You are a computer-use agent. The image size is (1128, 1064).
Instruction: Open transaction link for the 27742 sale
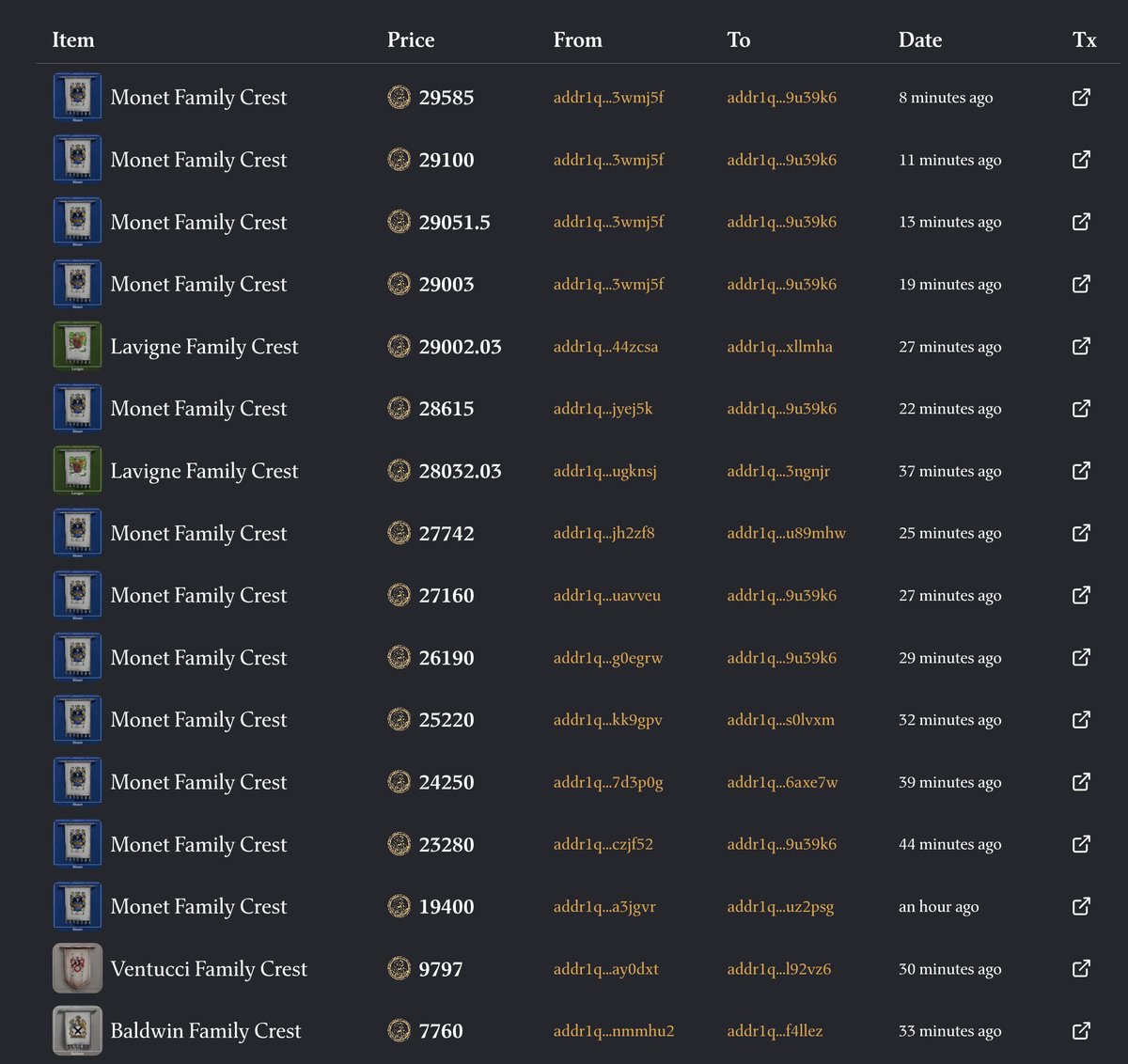(x=1081, y=532)
